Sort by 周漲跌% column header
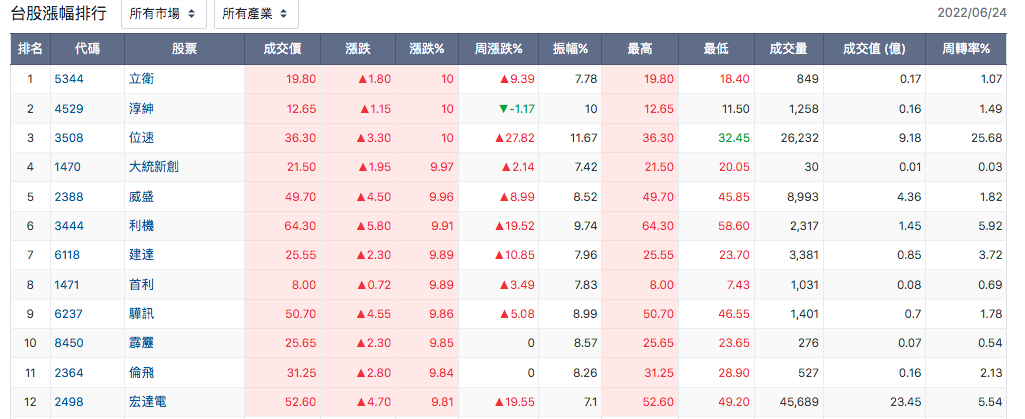This screenshot has width=1025, height=419. [499, 49]
